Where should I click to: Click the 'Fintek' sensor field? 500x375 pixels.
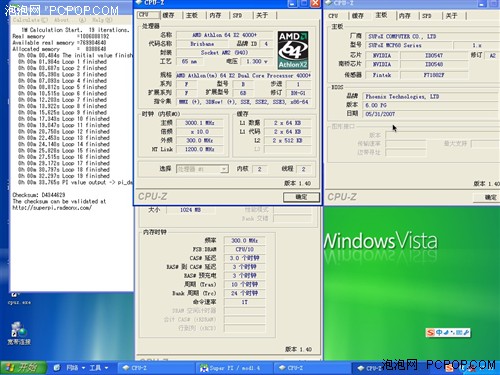[x=382, y=75]
